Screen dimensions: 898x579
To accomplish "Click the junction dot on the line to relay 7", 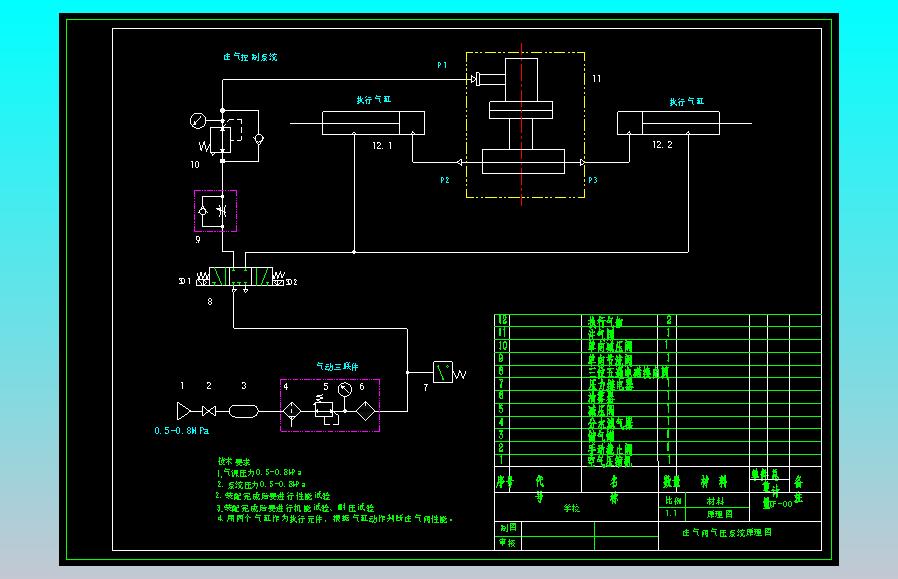I will point(407,372).
